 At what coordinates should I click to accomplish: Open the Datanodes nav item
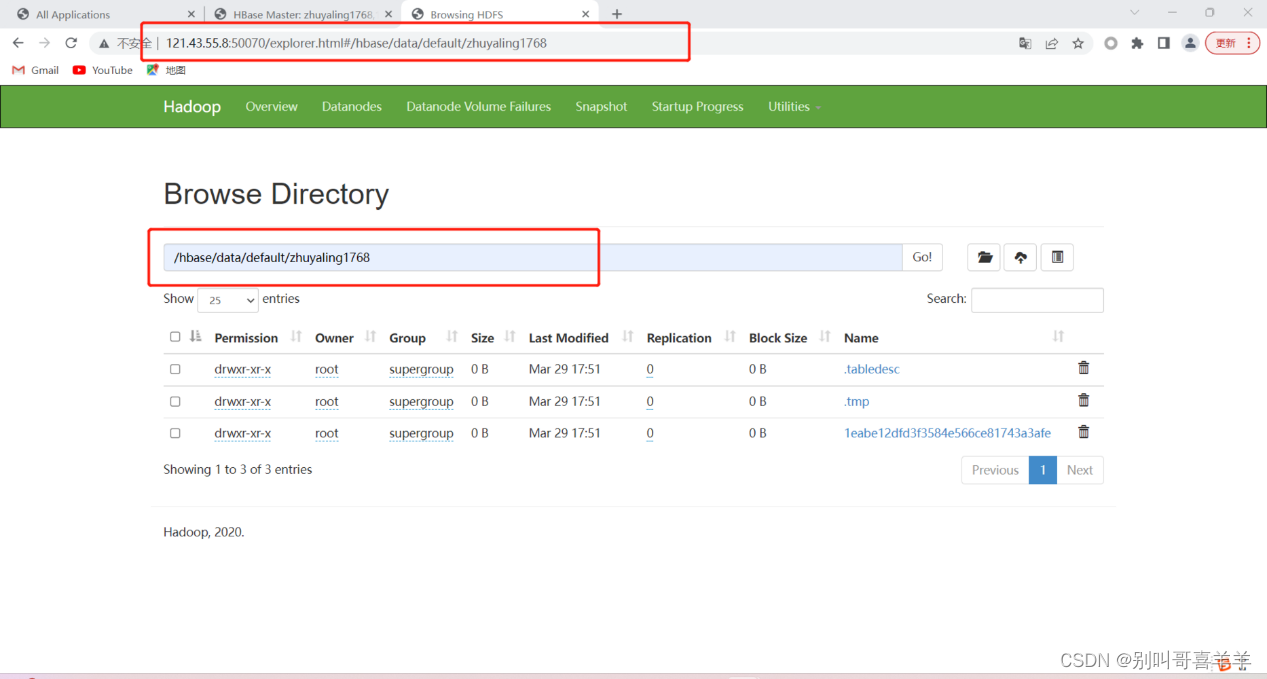click(x=352, y=107)
